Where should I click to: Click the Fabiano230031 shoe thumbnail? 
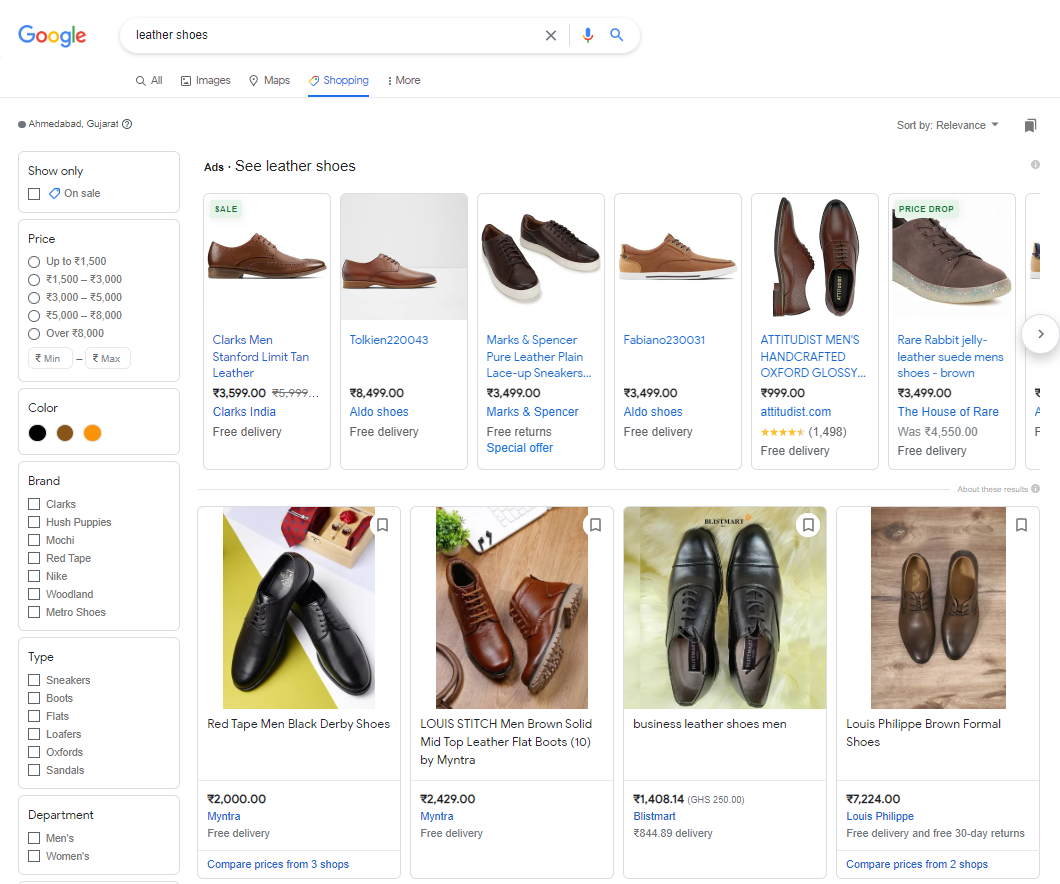coord(678,257)
